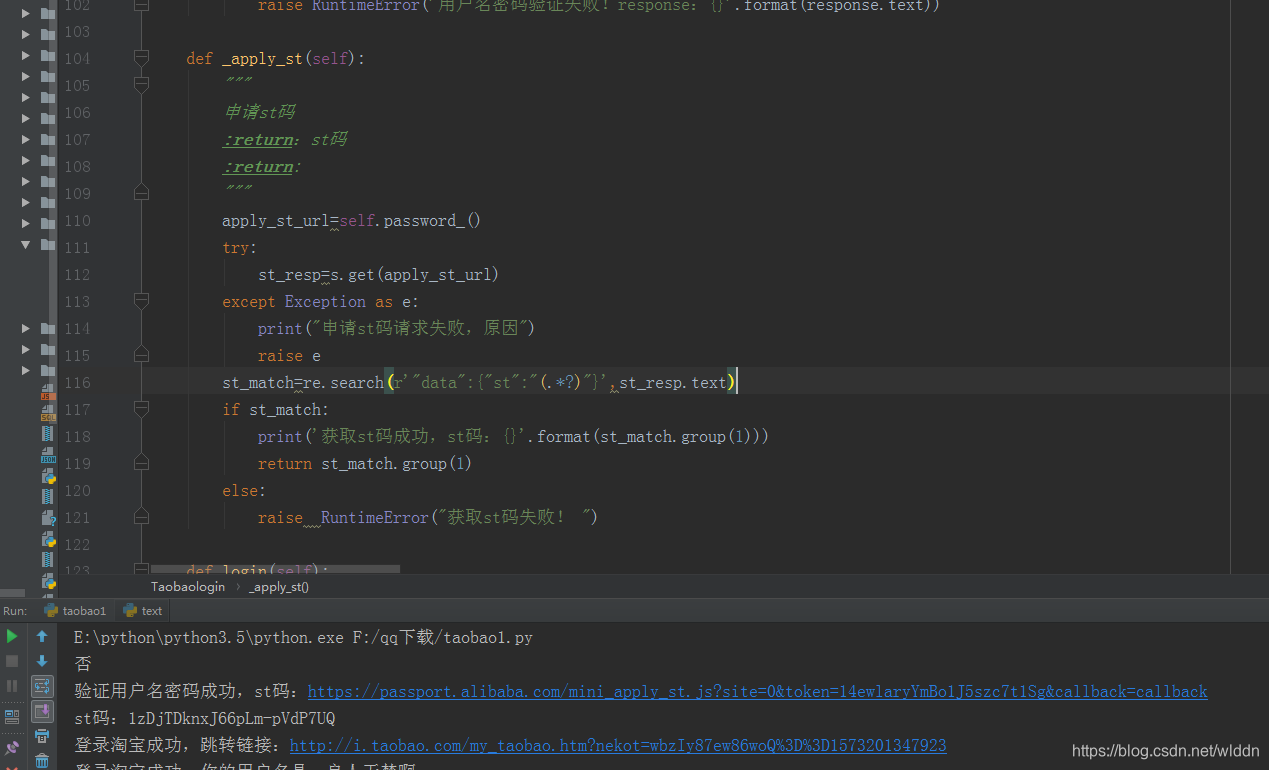1269x770 pixels.
Task: Click the def _apply_st(self) definition
Action: (x=276, y=58)
